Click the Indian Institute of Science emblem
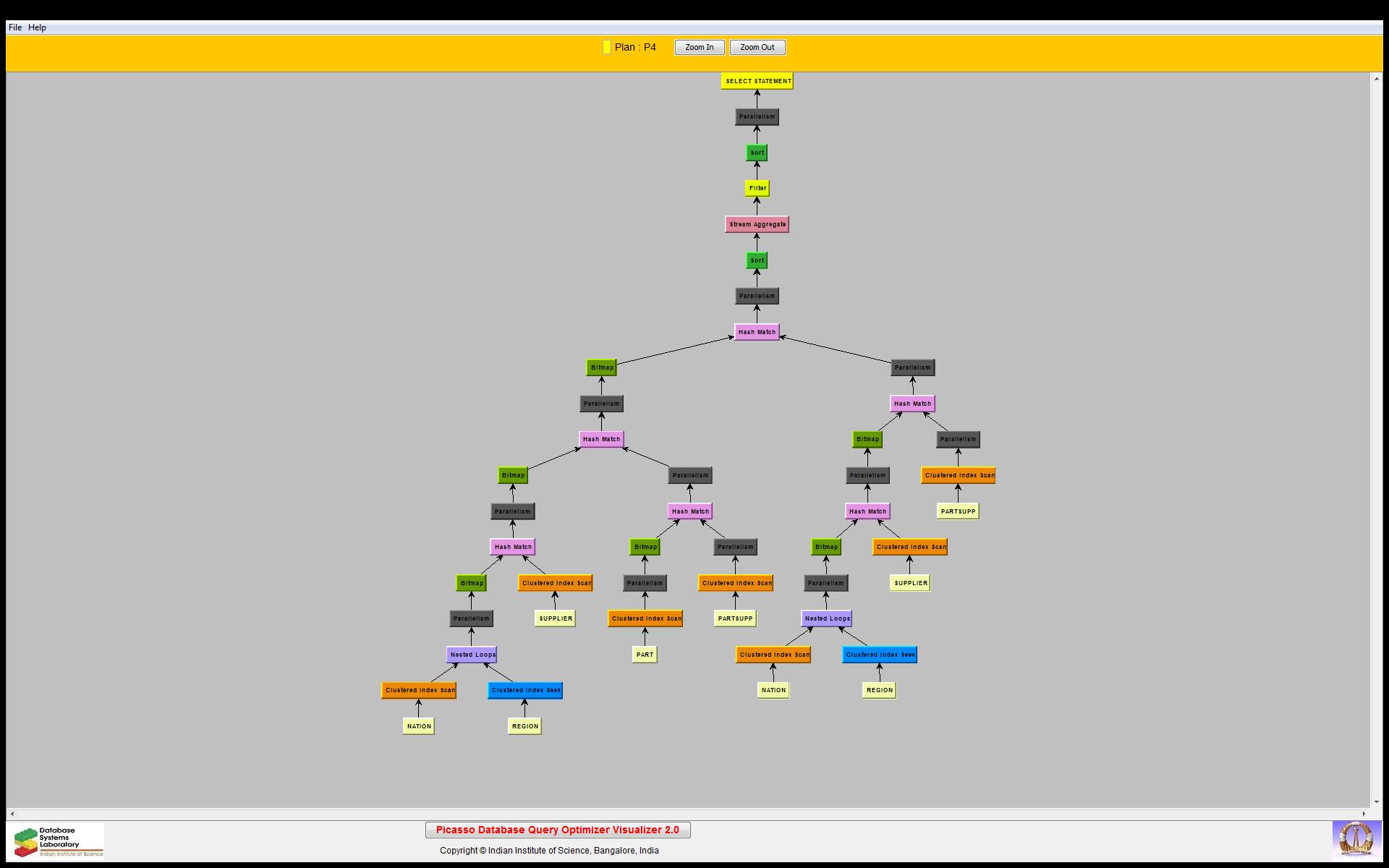 coord(1355,841)
